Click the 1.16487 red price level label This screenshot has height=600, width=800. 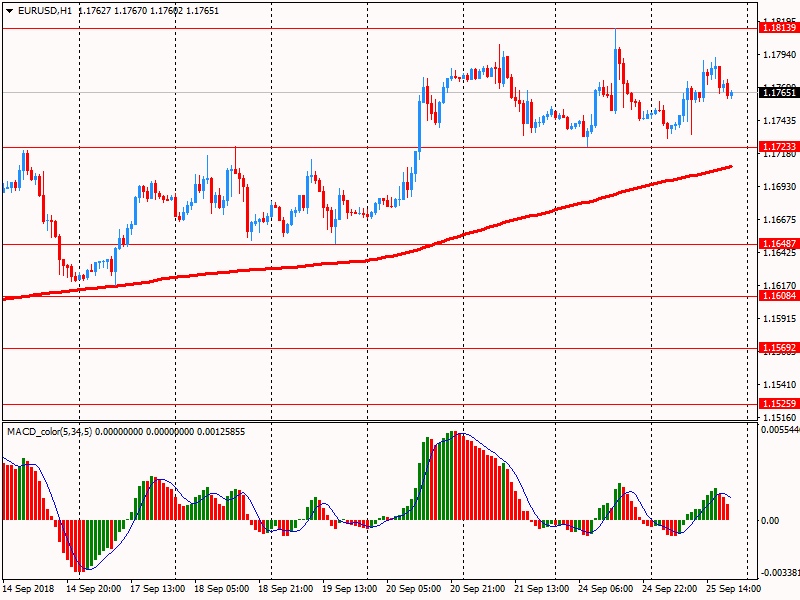778,244
